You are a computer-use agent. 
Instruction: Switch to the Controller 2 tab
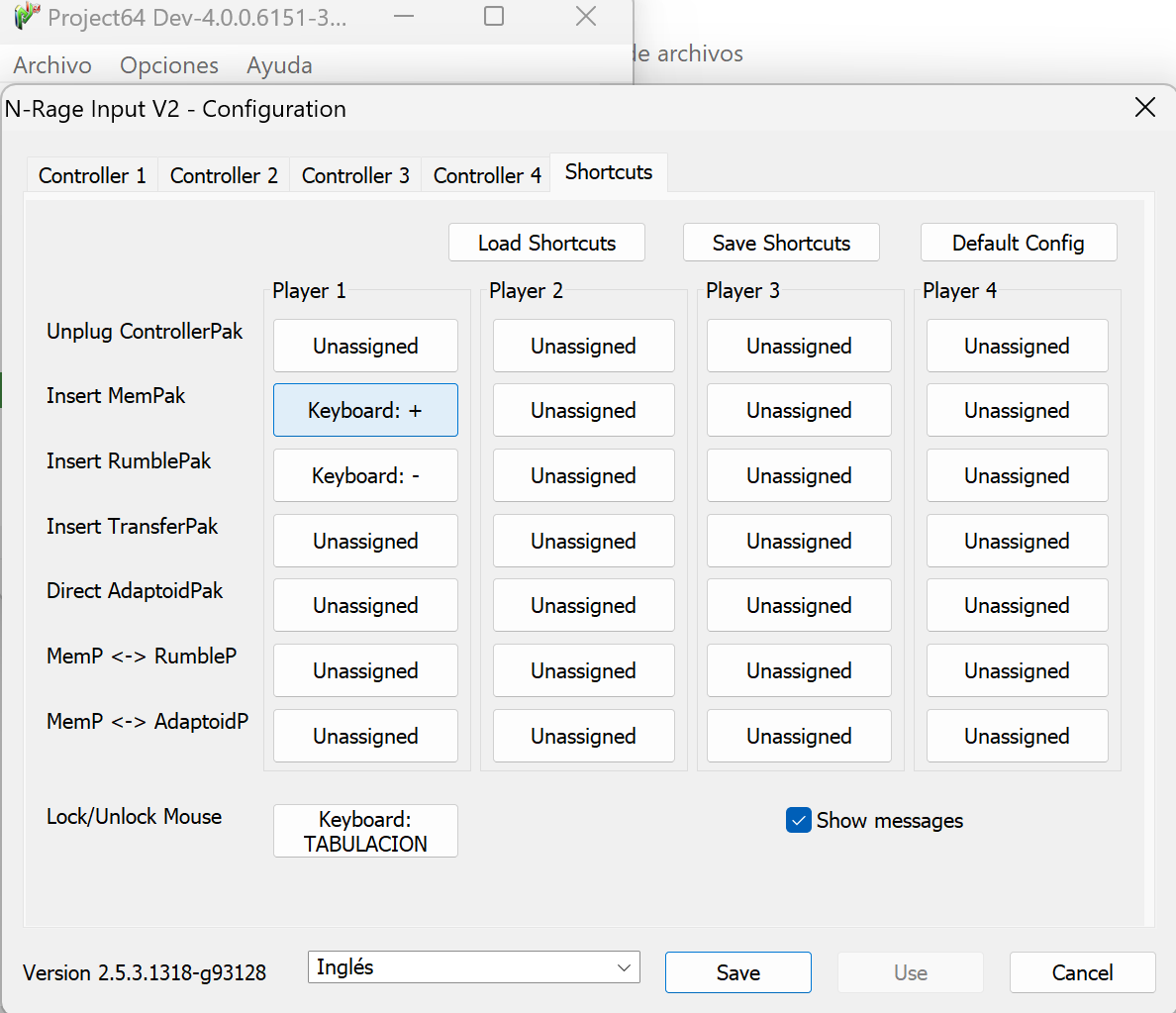point(223,174)
